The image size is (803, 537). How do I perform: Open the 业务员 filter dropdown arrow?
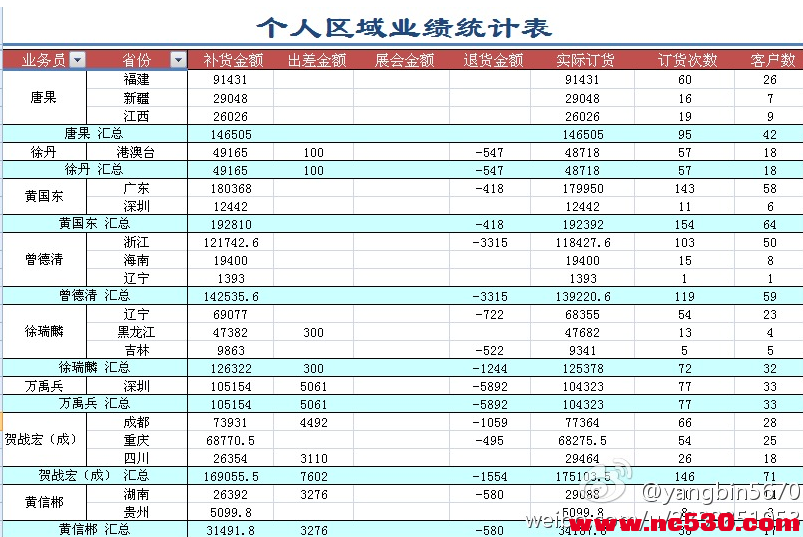(77, 61)
